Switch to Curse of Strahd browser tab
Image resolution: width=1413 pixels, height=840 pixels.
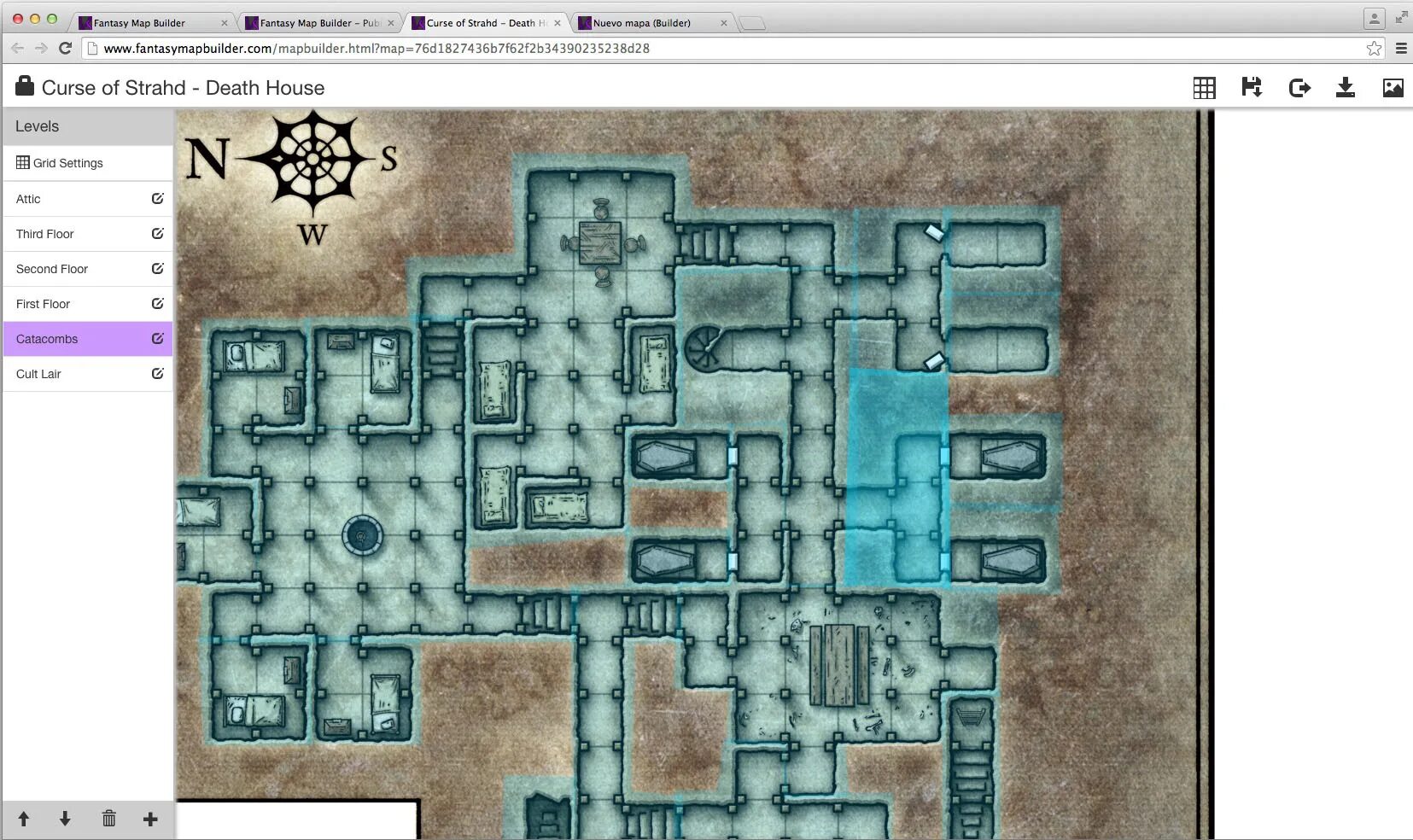485,23
